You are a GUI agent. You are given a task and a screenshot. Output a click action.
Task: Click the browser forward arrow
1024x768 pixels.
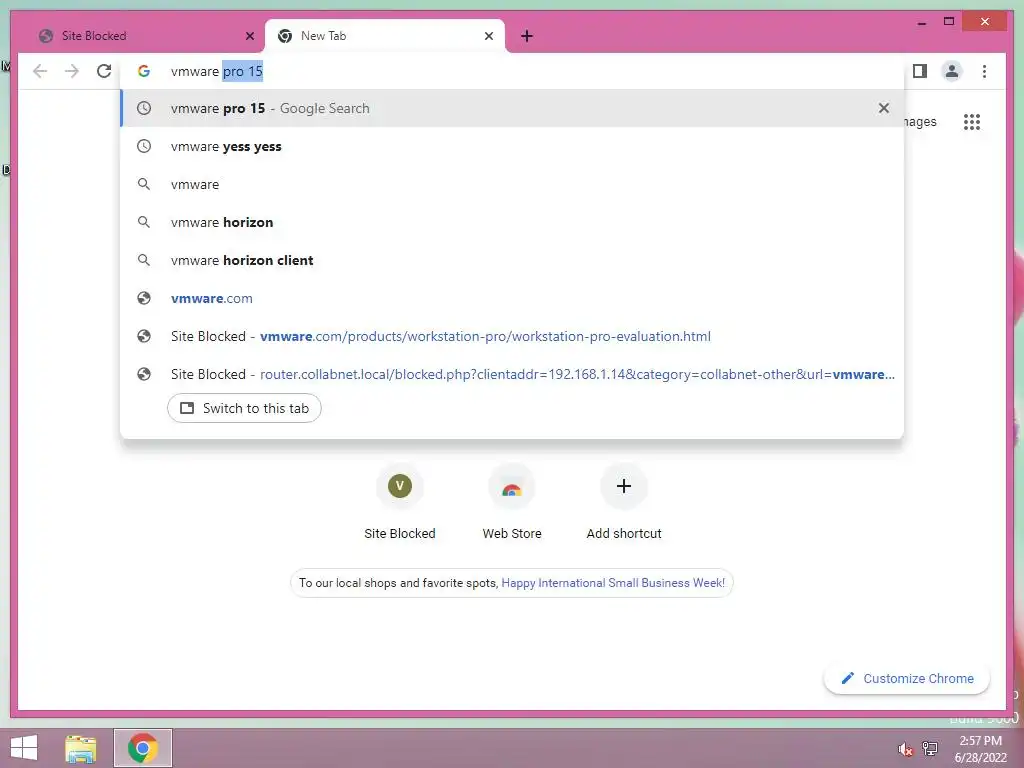tap(72, 71)
